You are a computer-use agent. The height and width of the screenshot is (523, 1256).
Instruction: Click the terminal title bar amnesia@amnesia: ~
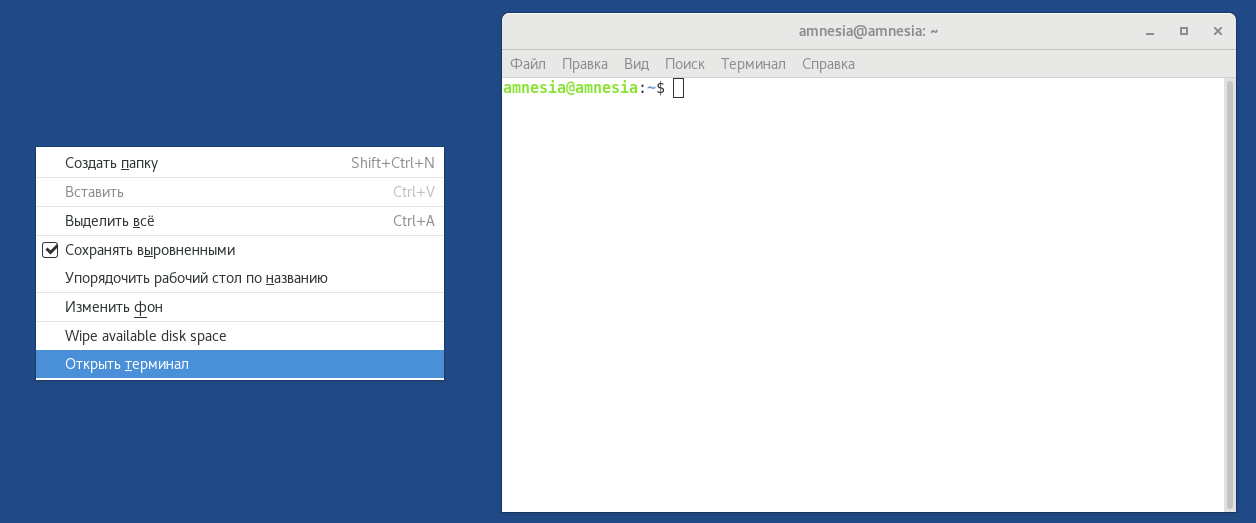(868, 31)
